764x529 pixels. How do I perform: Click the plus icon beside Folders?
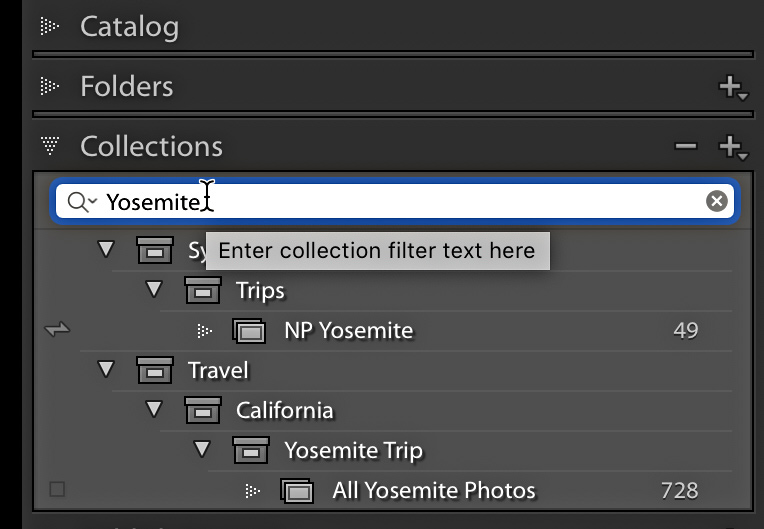click(732, 88)
